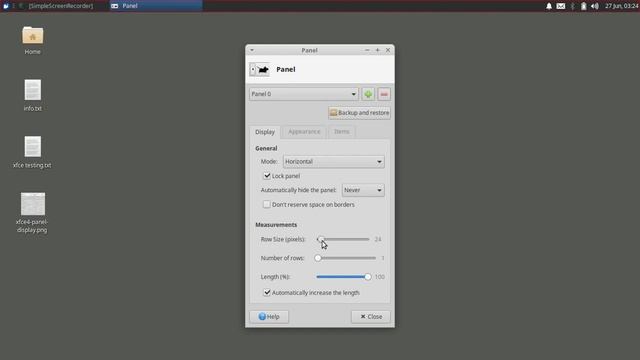Open the battery power indicator
Image resolution: width=640 pixels, height=360 pixels.
[x=584, y=6]
